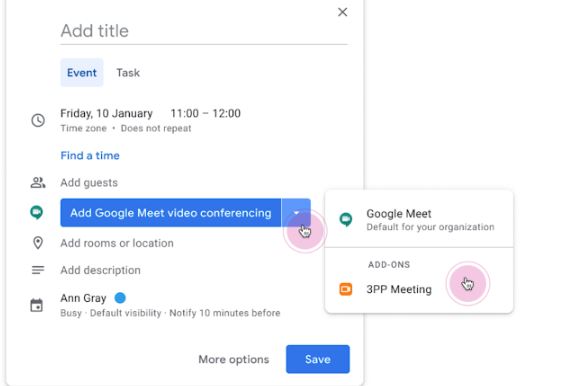Click the calendar icon beside Ann Gray
This screenshot has height=386, width=565.
(36, 305)
